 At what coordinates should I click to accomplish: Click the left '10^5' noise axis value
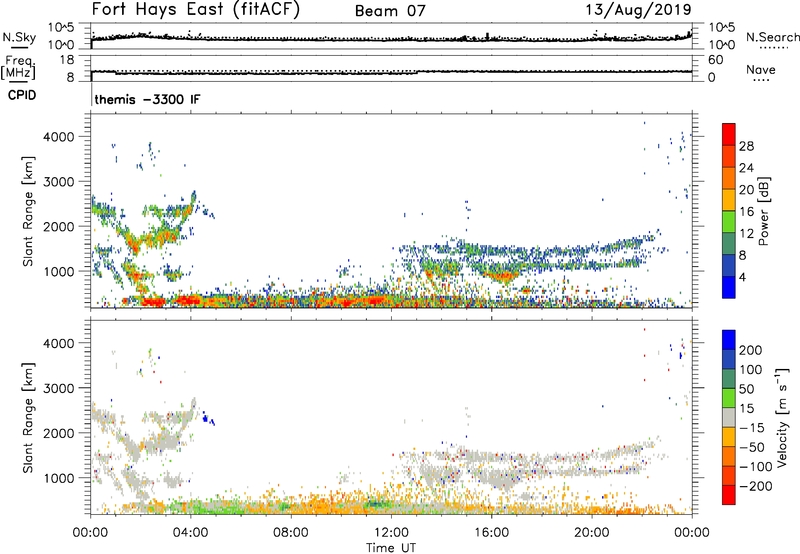tap(62, 27)
